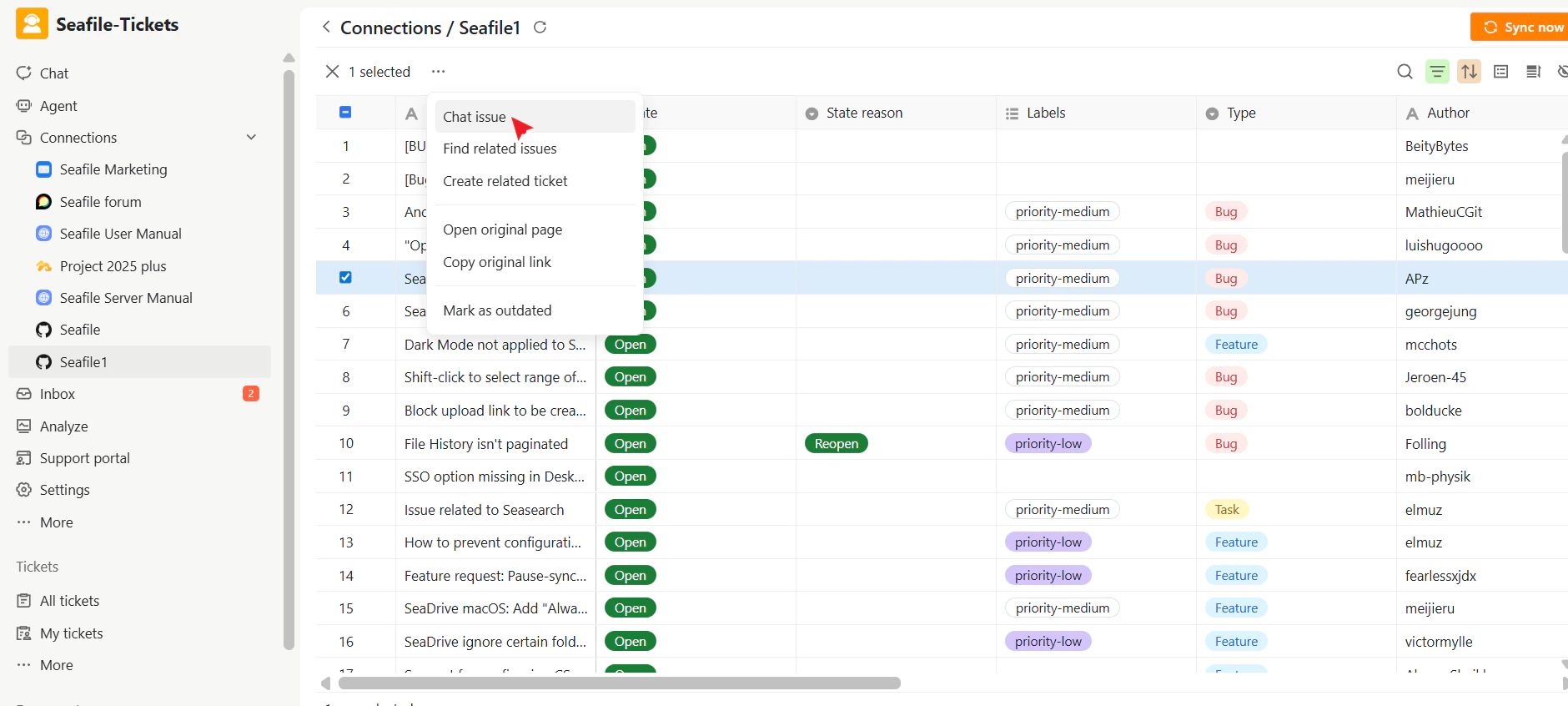Choose Open original page
This screenshot has height=706, width=1568.
(x=535, y=229)
